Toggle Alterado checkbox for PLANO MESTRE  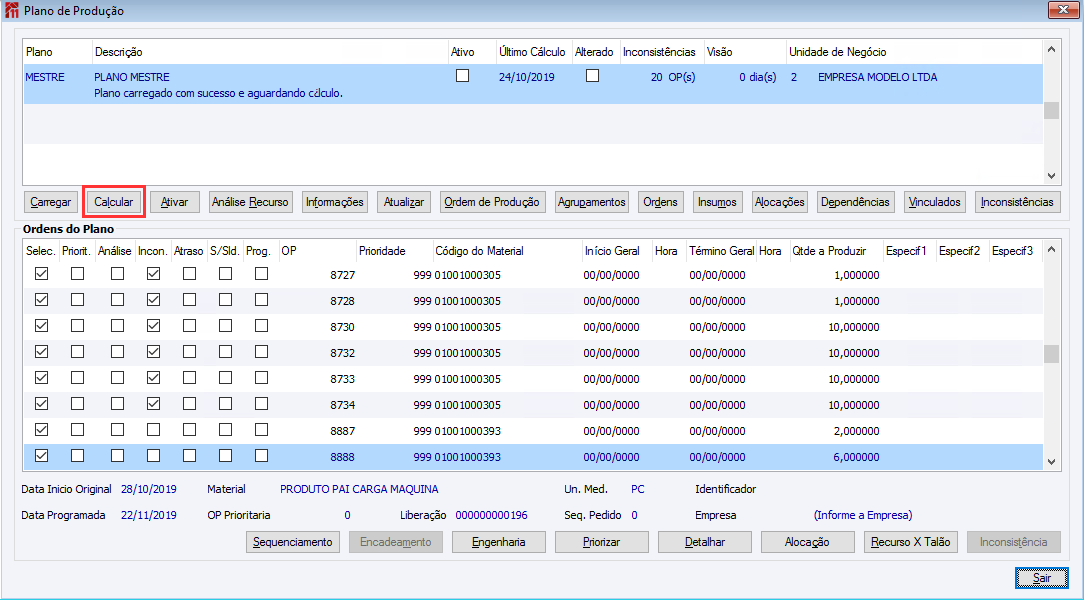(x=592, y=76)
